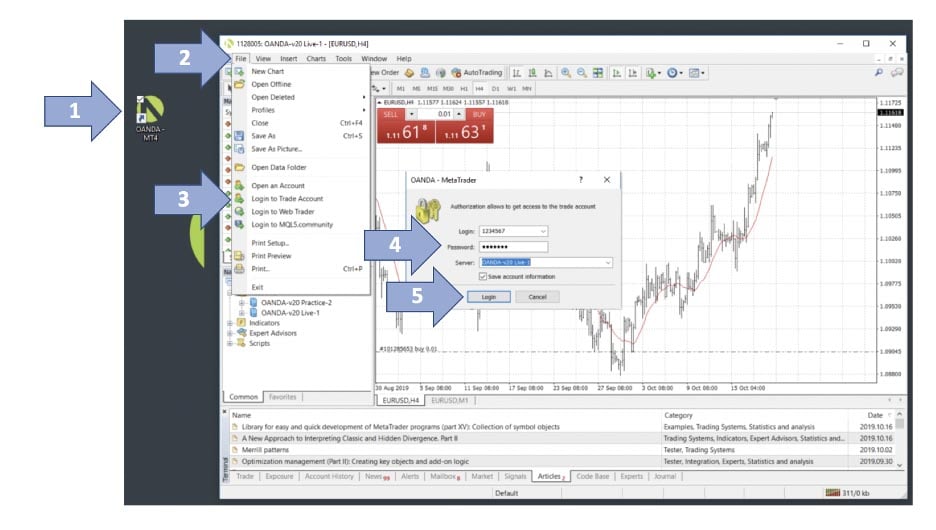Click the Login to Web Trader icon
The width and height of the screenshot is (936, 530).
[239, 211]
